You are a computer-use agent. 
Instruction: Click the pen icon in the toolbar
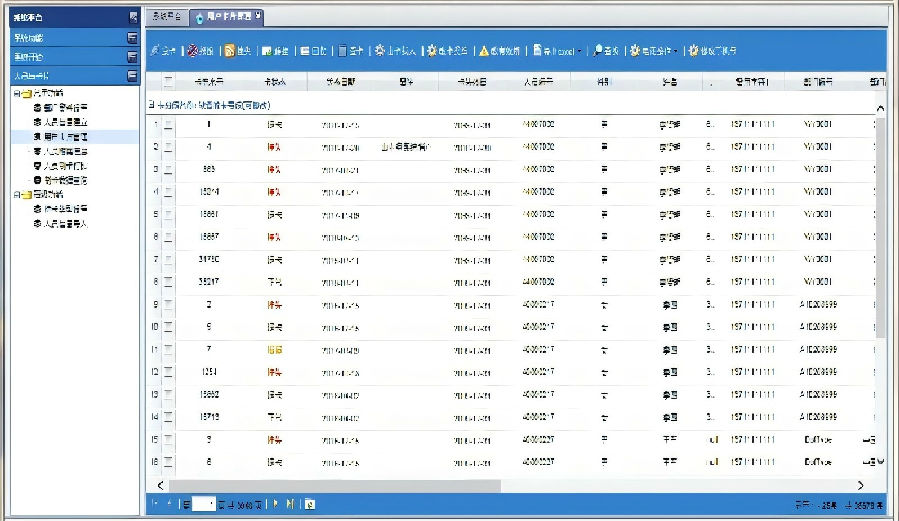pyautogui.click(x=154, y=50)
